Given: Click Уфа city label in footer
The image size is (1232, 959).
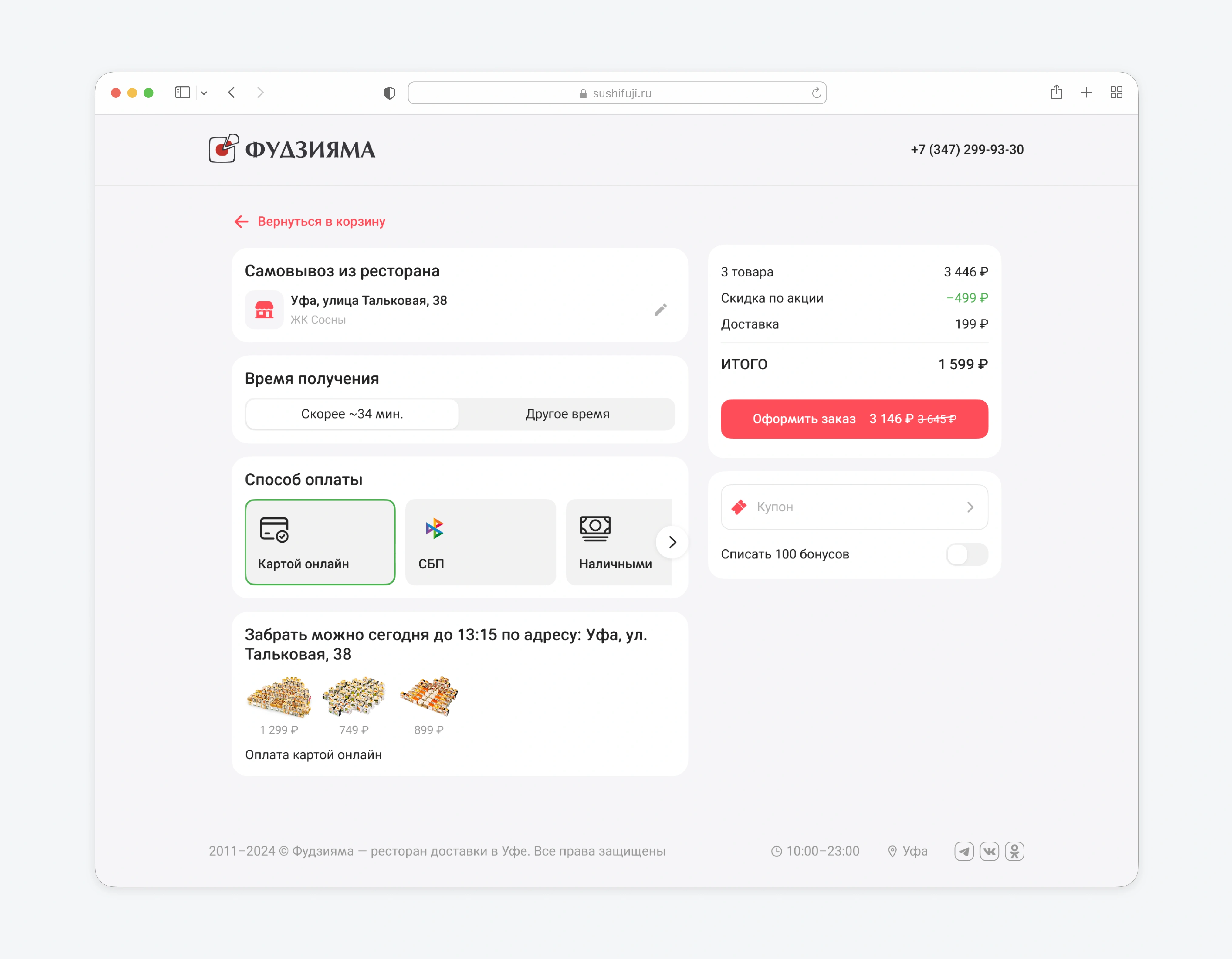Looking at the screenshot, I should coord(915,851).
